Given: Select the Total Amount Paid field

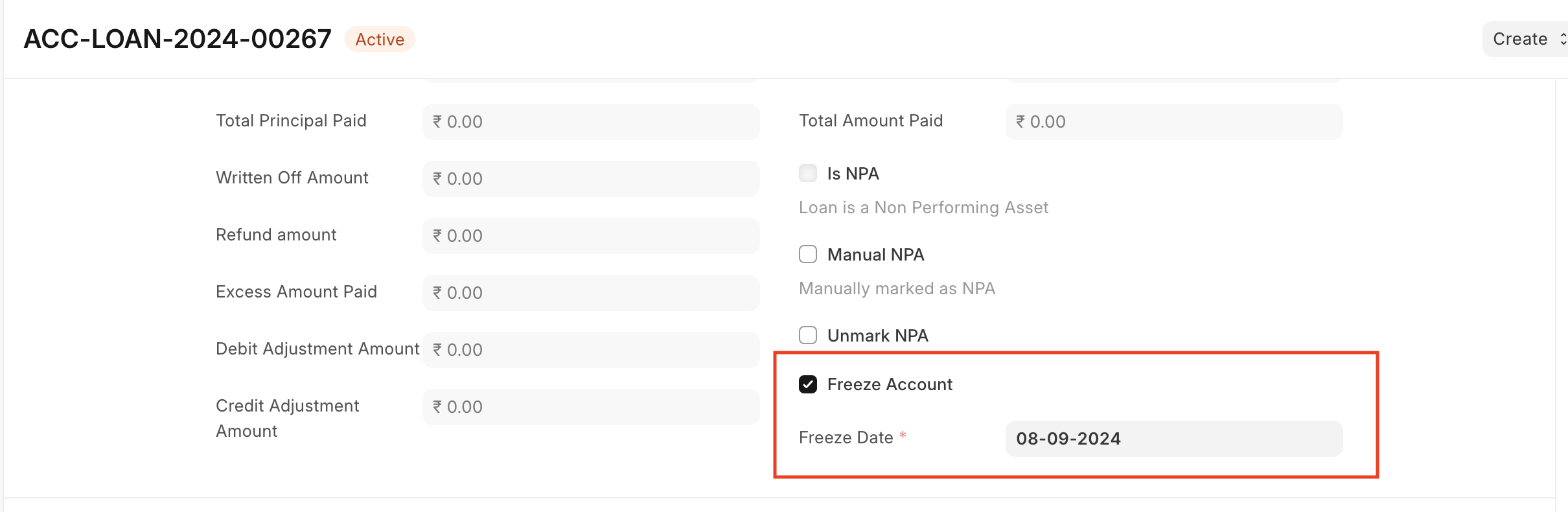Looking at the screenshot, I should [1173, 121].
